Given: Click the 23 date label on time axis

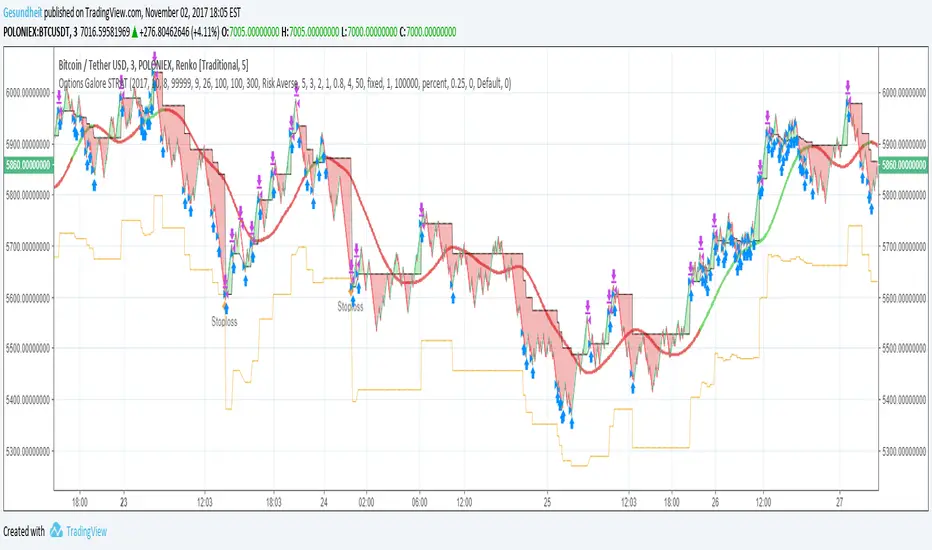Looking at the screenshot, I should click(x=124, y=502).
